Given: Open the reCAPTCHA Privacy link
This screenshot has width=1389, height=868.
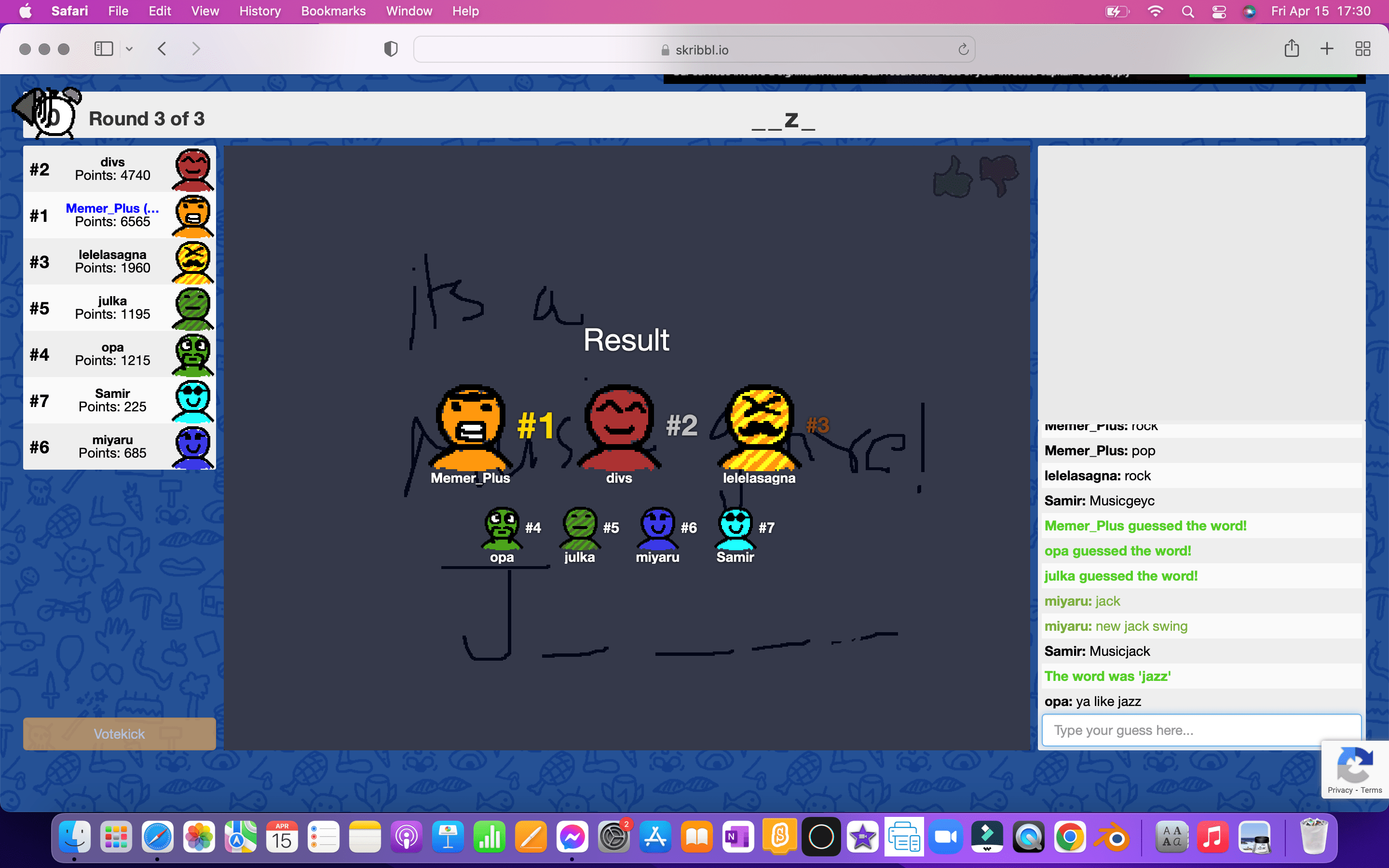Looking at the screenshot, I should pos(1339,790).
